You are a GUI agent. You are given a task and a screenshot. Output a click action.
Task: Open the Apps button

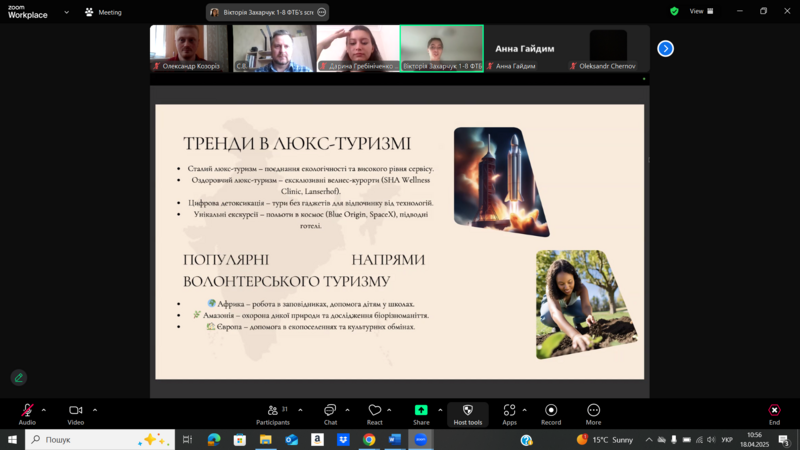[x=509, y=414]
